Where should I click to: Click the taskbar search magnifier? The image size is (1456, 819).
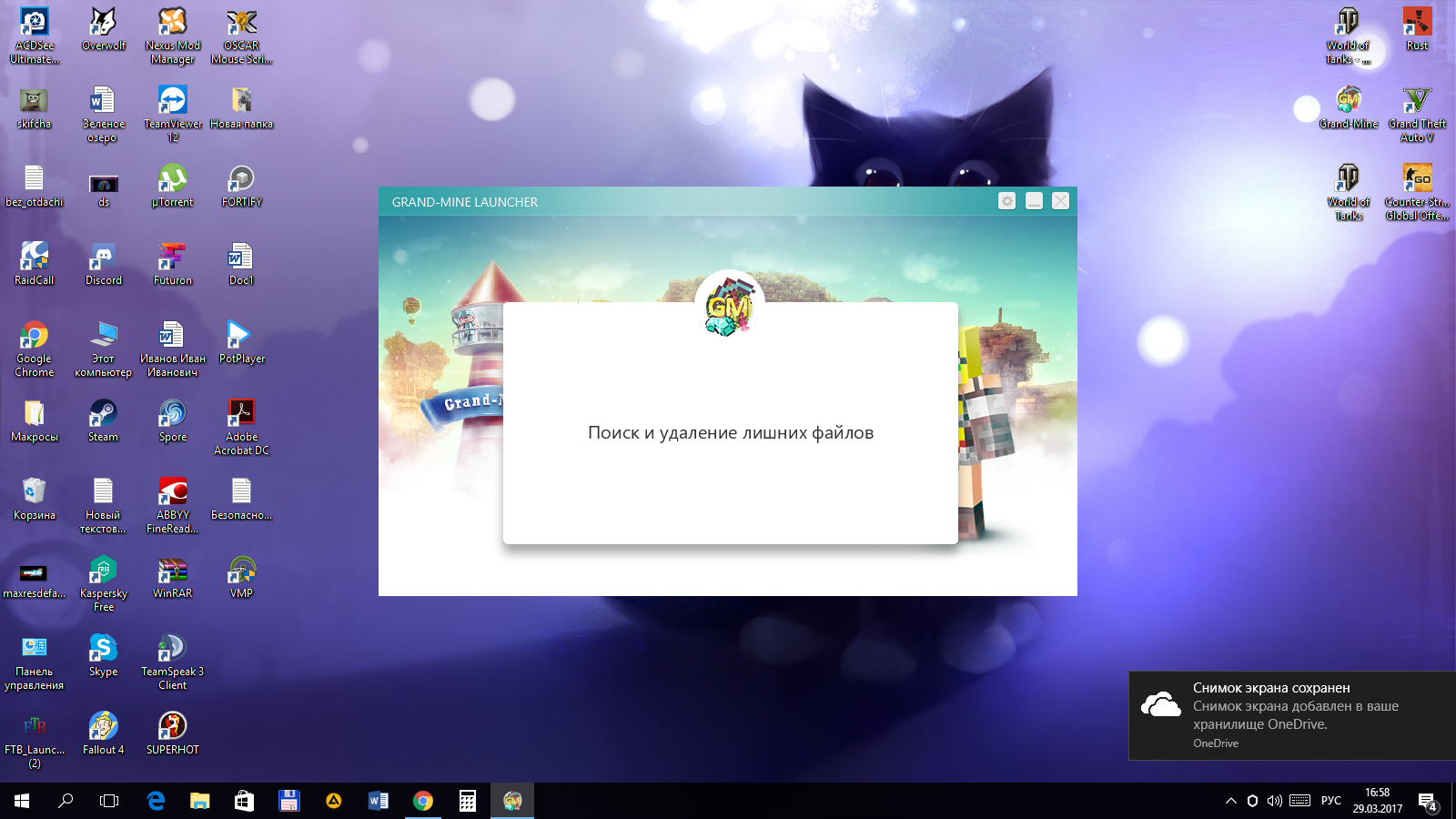pyautogui.click(x=66, y=801)
